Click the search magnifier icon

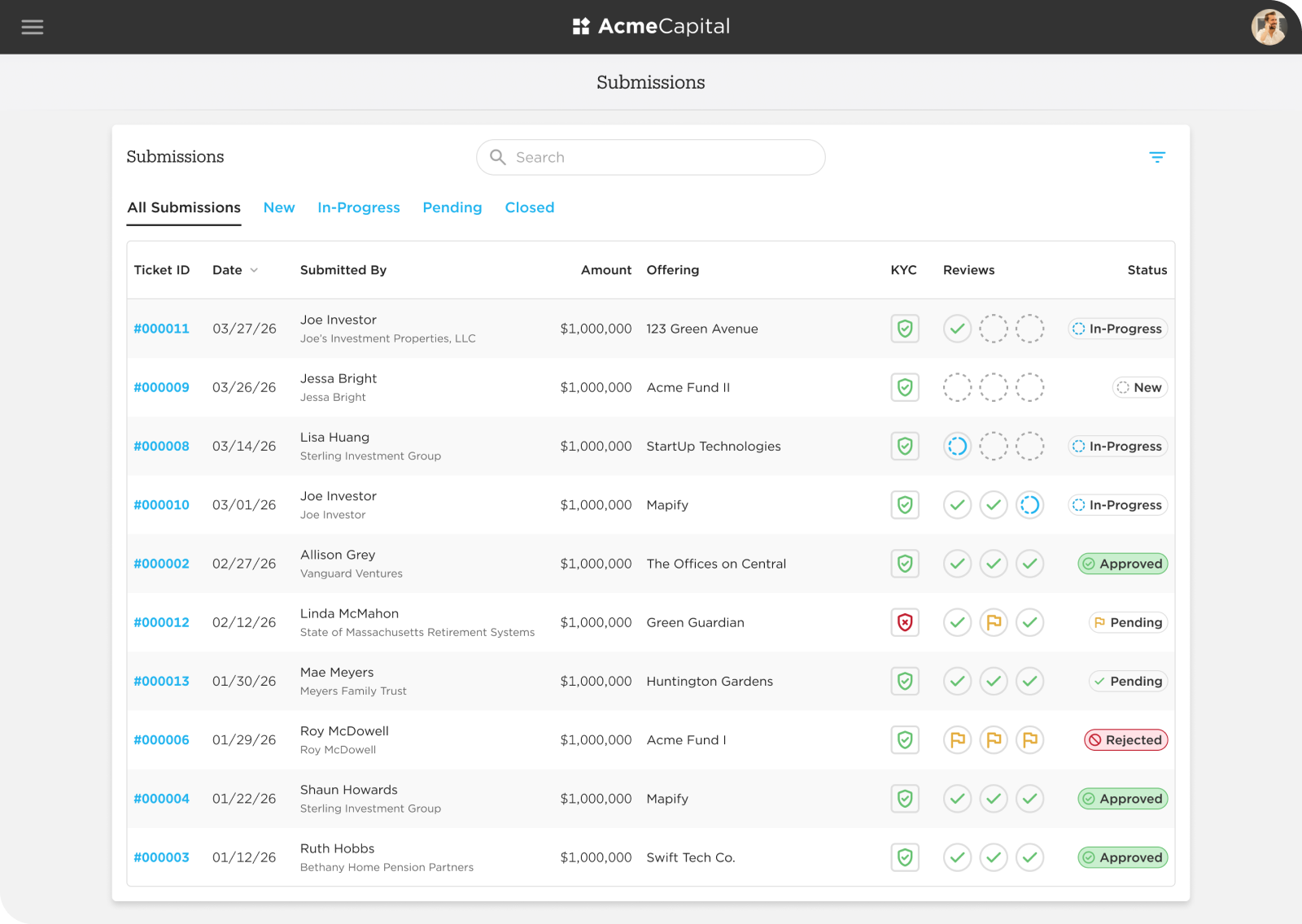point(498,157)
